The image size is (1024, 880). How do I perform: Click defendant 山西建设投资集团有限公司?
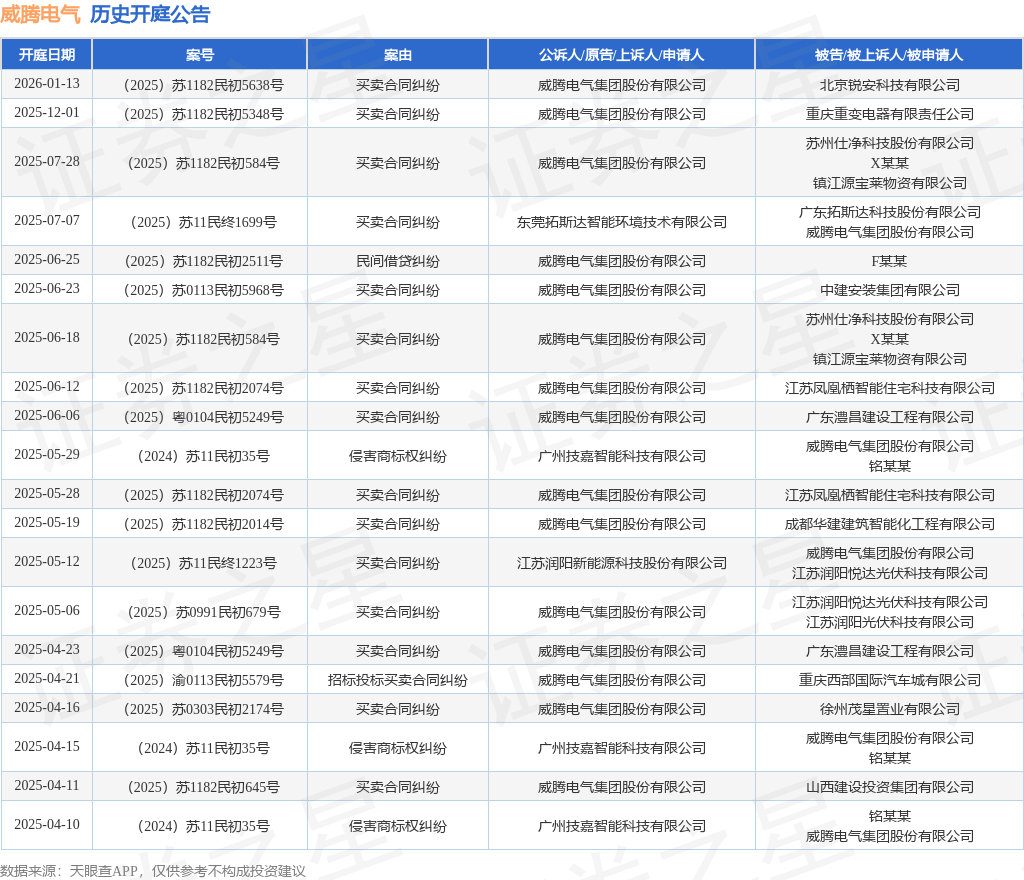(x=889, y=787)
